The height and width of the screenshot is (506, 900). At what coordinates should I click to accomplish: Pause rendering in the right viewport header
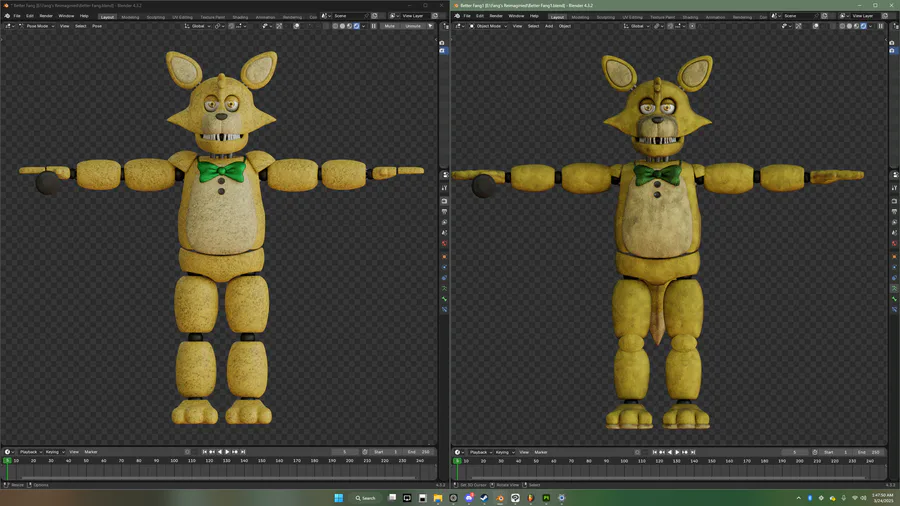click(880, 26)
